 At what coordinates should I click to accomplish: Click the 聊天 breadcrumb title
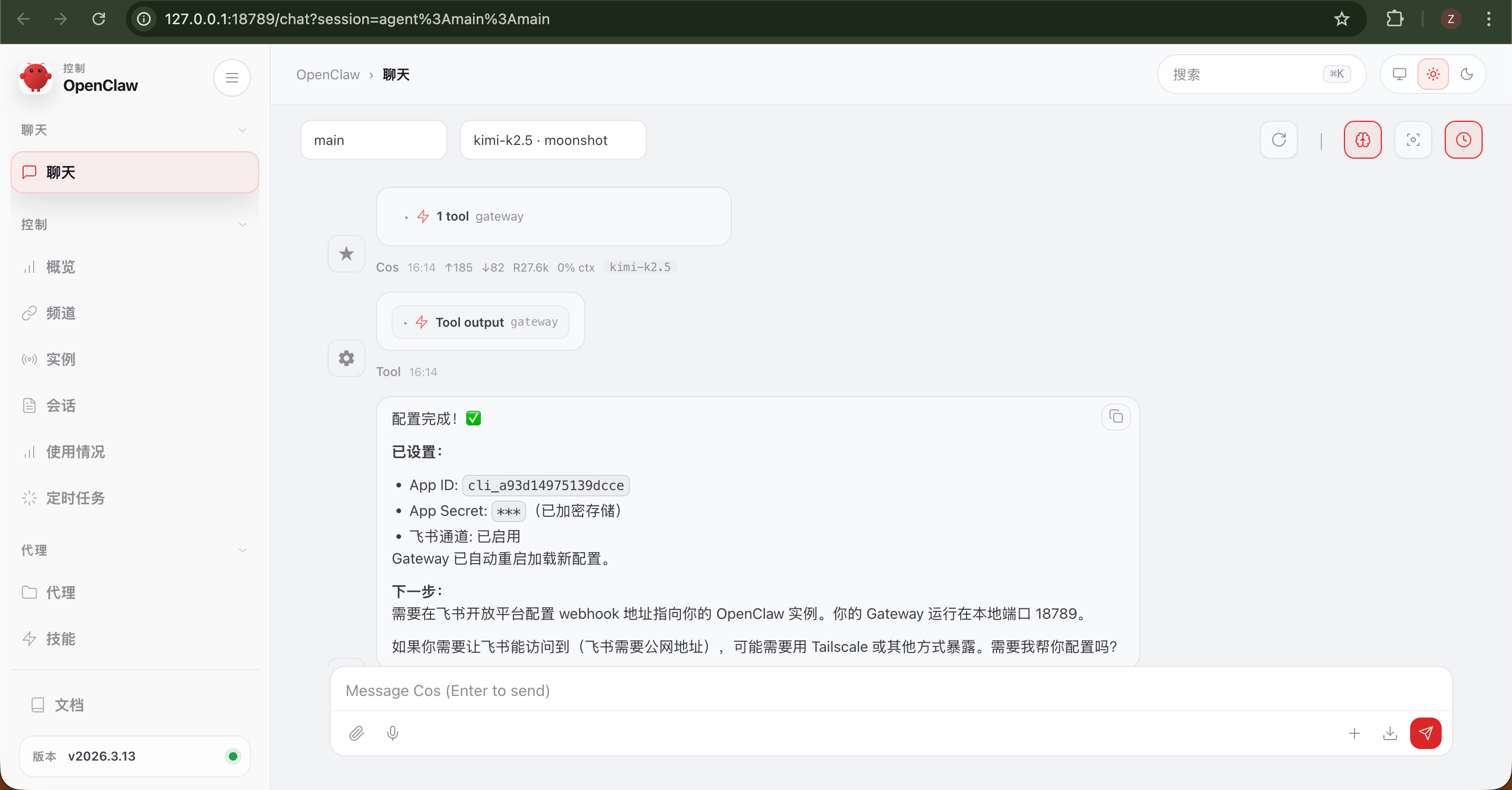pos(396,75)
